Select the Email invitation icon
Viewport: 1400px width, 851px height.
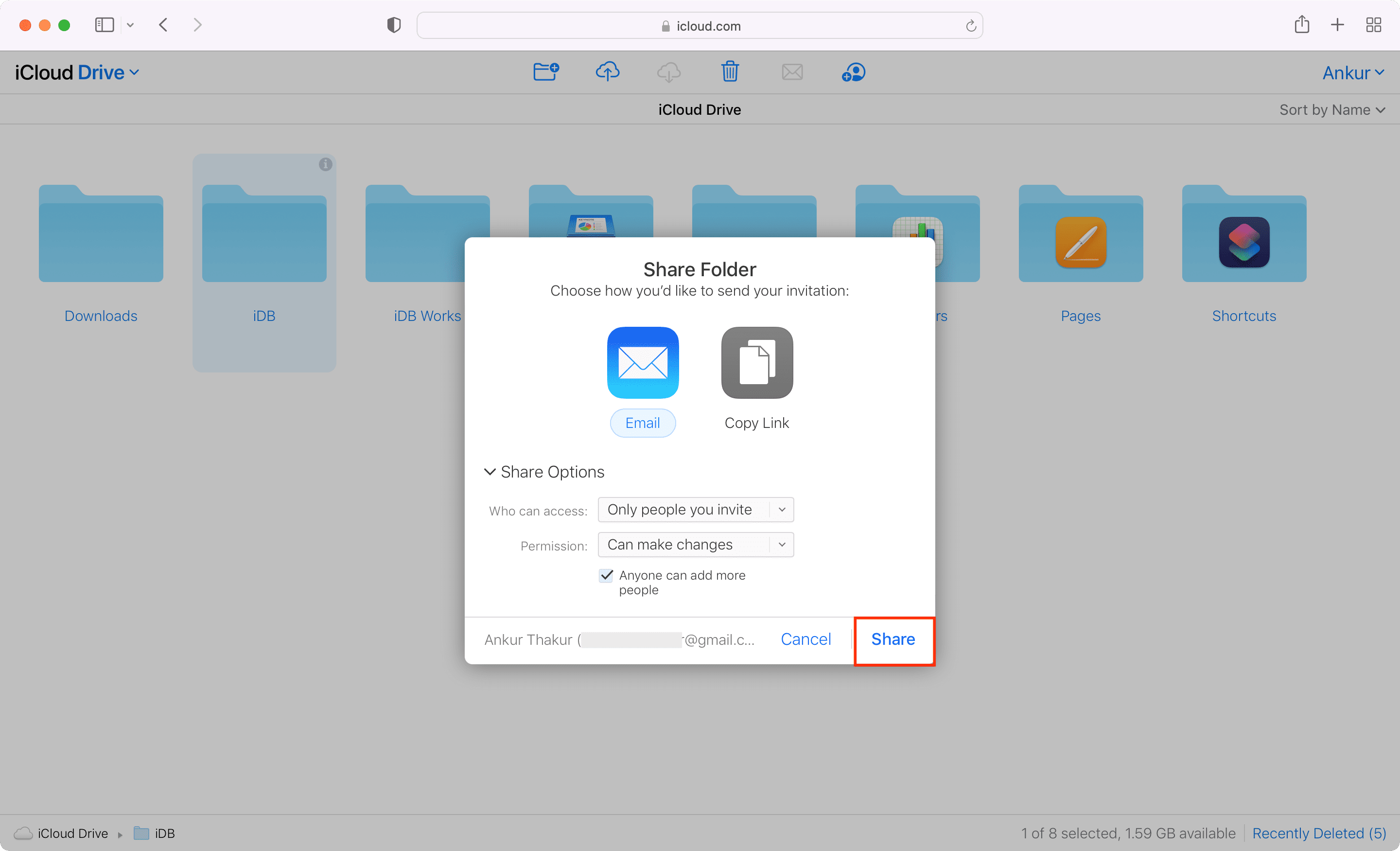[x=643, y=363]
